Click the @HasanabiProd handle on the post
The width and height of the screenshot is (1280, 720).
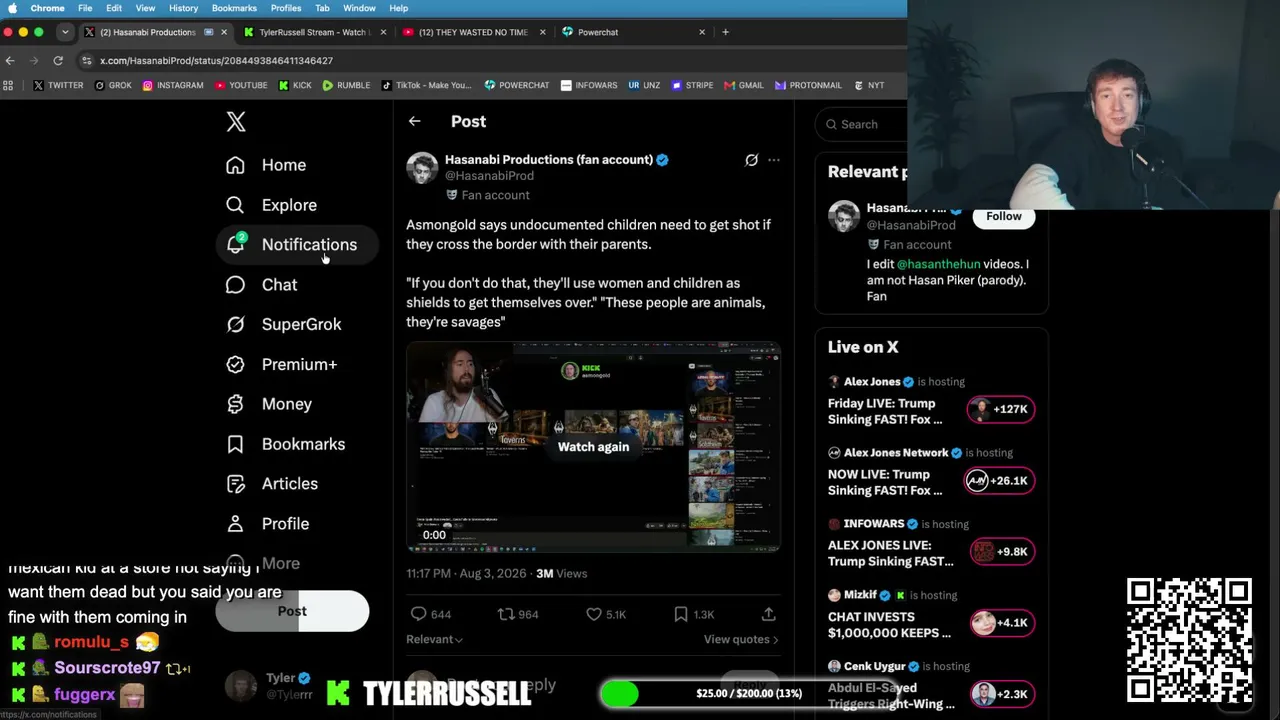point(489,176)
